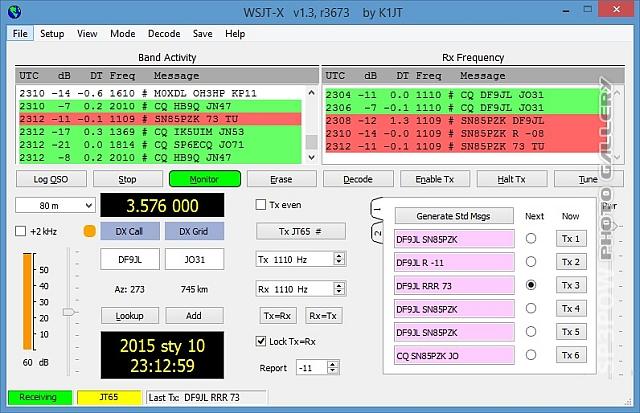Image resolution: width=640 pixels, height=413 pixels.
Task: Change the Report -11 value spinner
Action: click(x=333, y=368)
